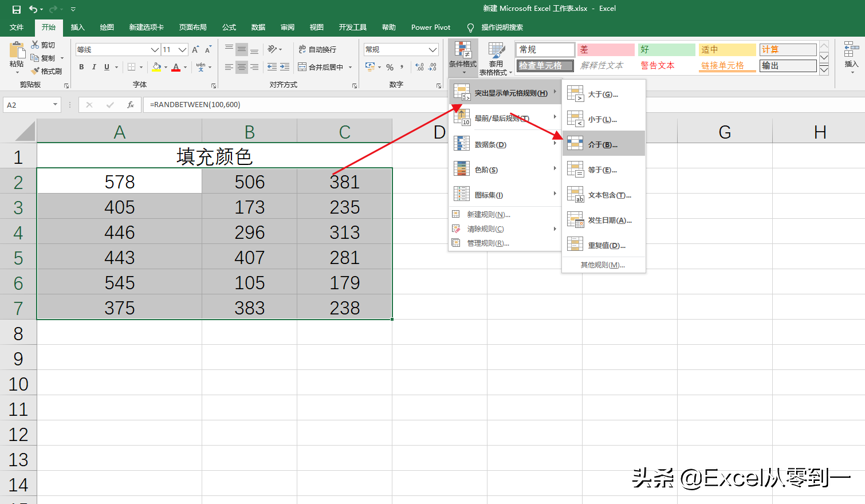Click the Cut (剪切) scissors icon
865x504 pixels.
point(35,45)
